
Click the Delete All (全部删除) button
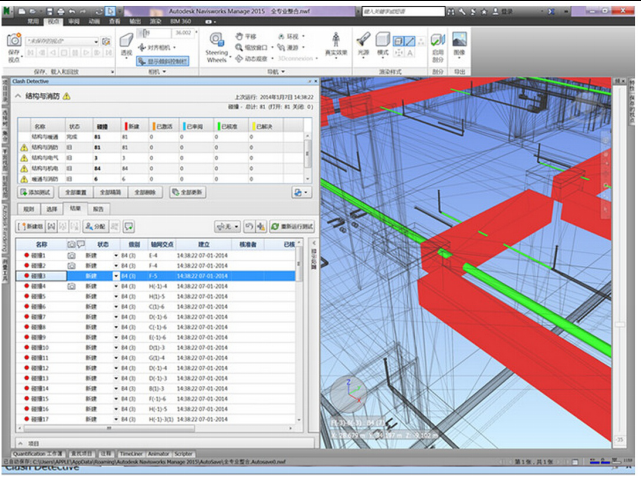point(145,192)
